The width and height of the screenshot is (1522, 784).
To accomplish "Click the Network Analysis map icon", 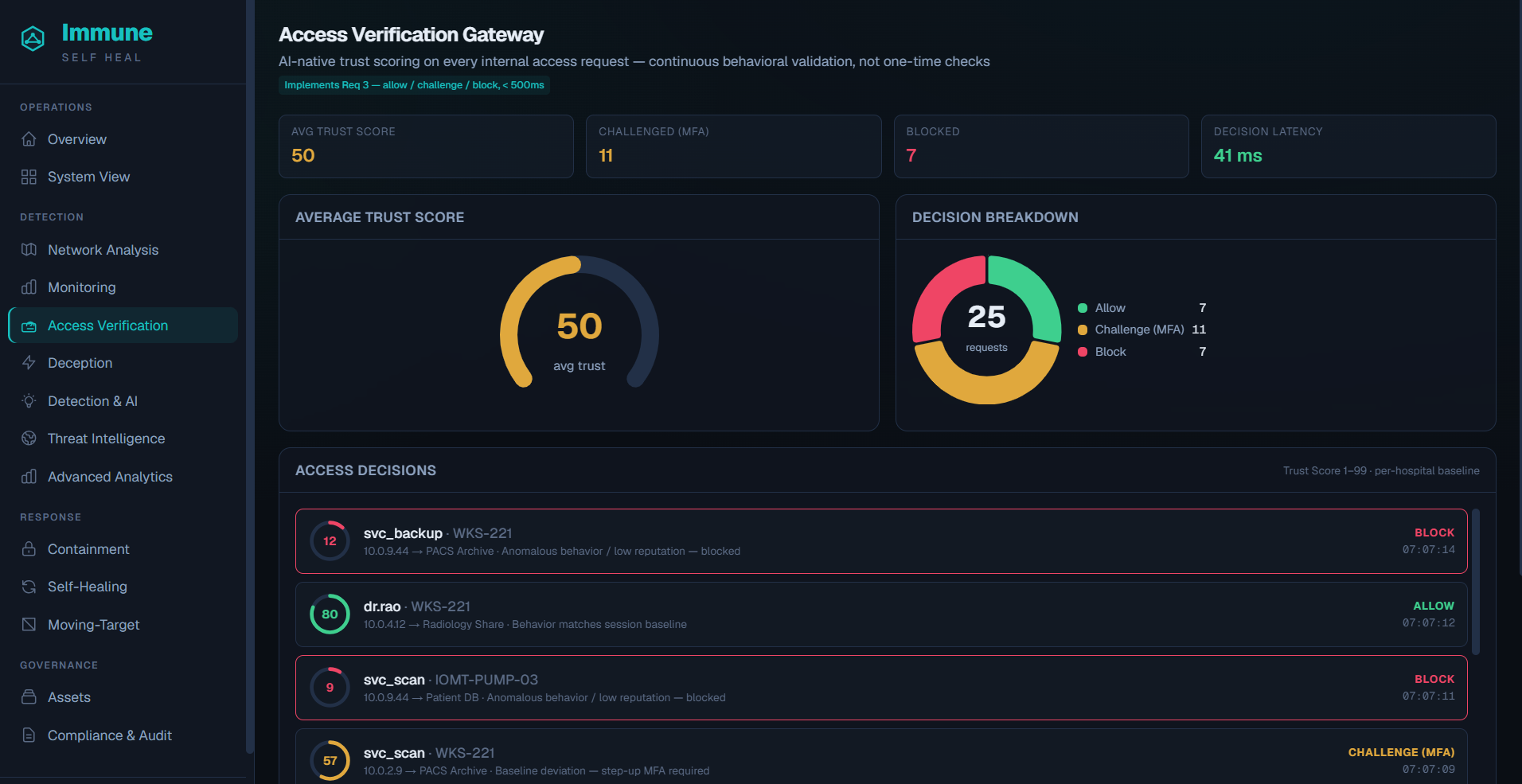I will 29,250.
